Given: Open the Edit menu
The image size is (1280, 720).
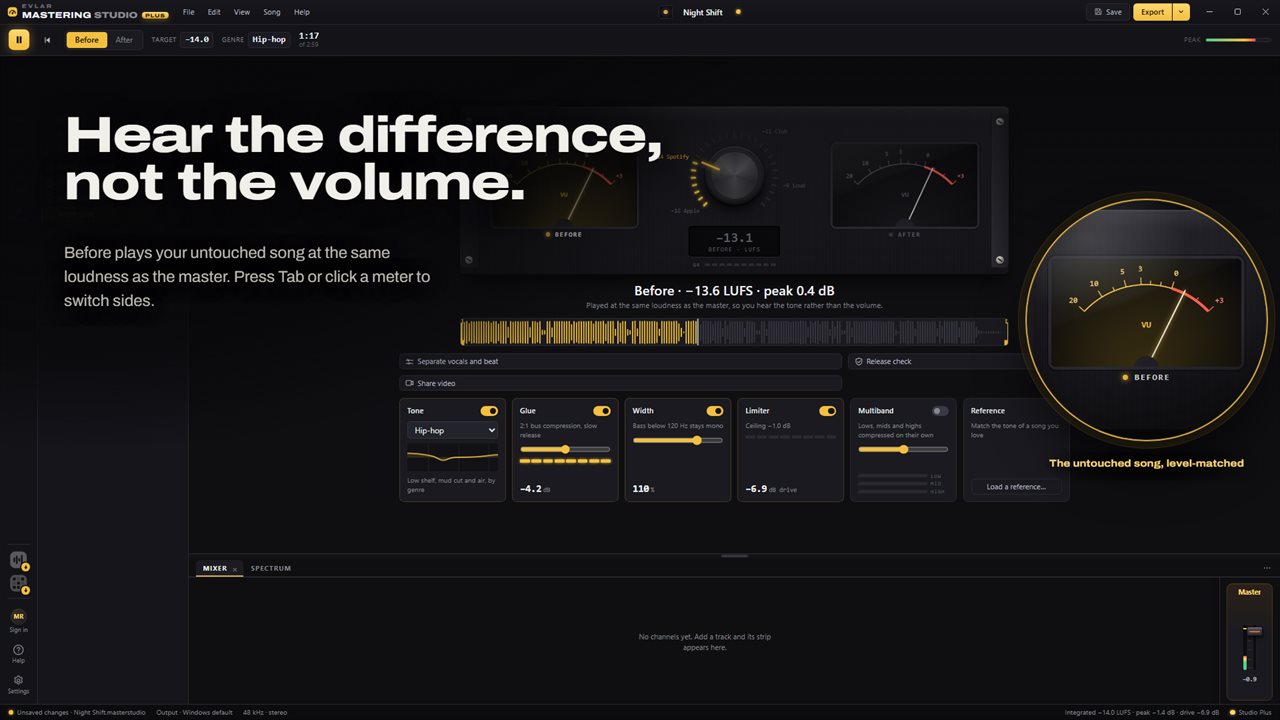Looking at the screenshot, I should coord(214,12).
